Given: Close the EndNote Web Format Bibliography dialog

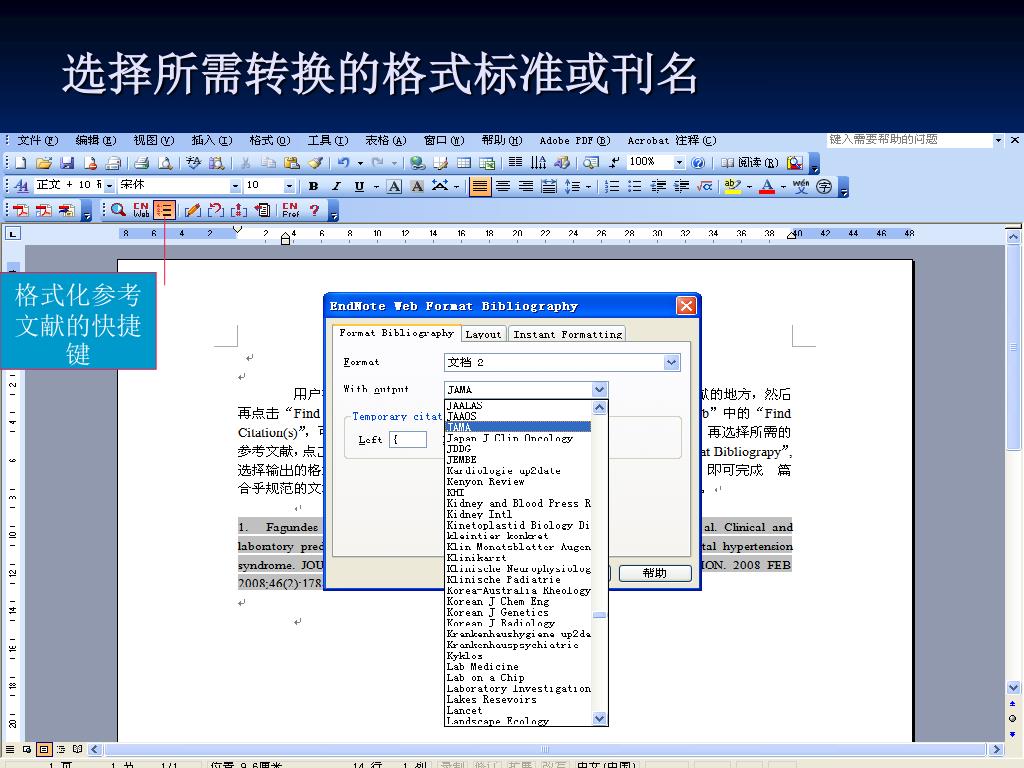Looking at the screenshot, I should (x=686, y=306).
